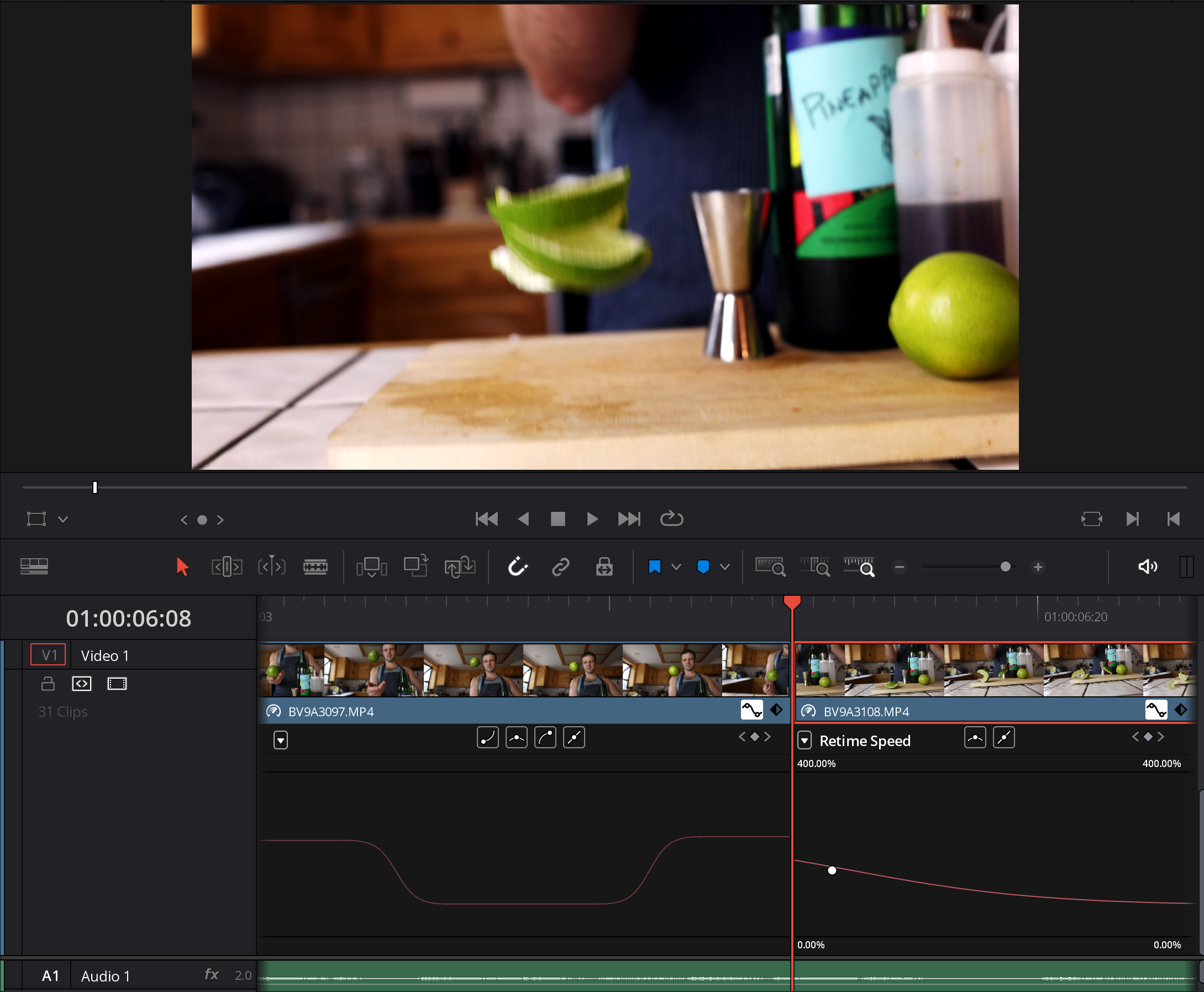Open the blue Flag color dropdown

676,567
